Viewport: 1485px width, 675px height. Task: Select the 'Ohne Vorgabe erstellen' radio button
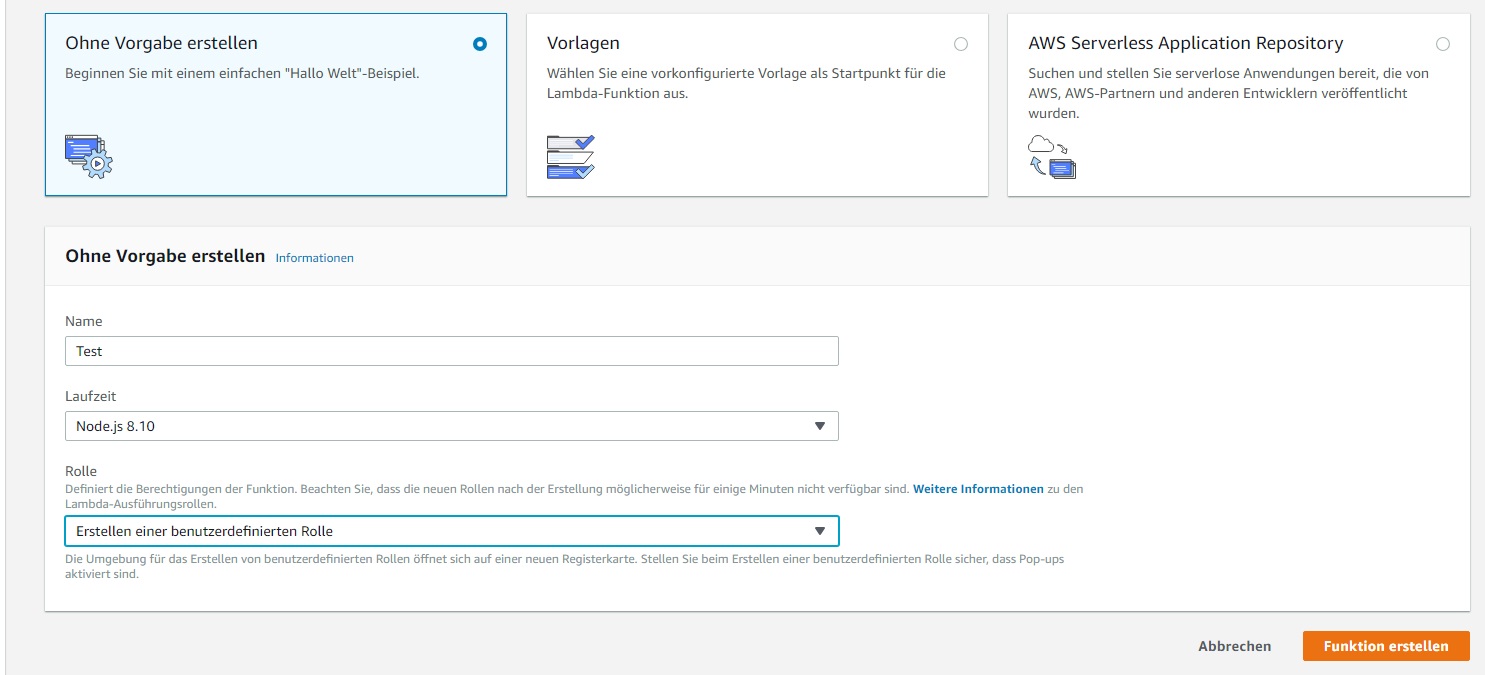click(x=480, y=44)
